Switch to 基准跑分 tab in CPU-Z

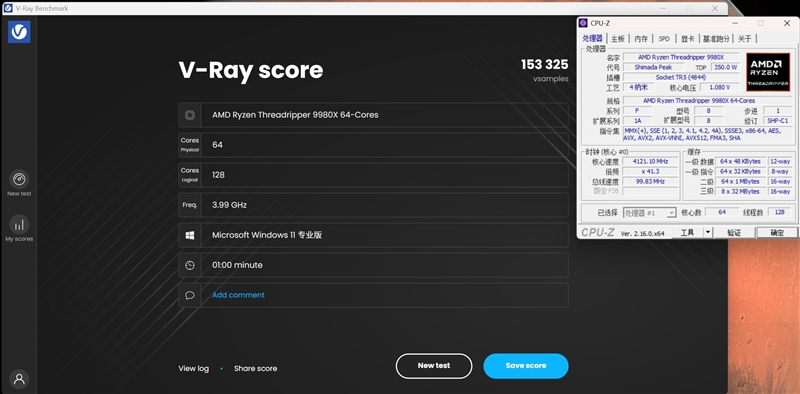point(716,39)
